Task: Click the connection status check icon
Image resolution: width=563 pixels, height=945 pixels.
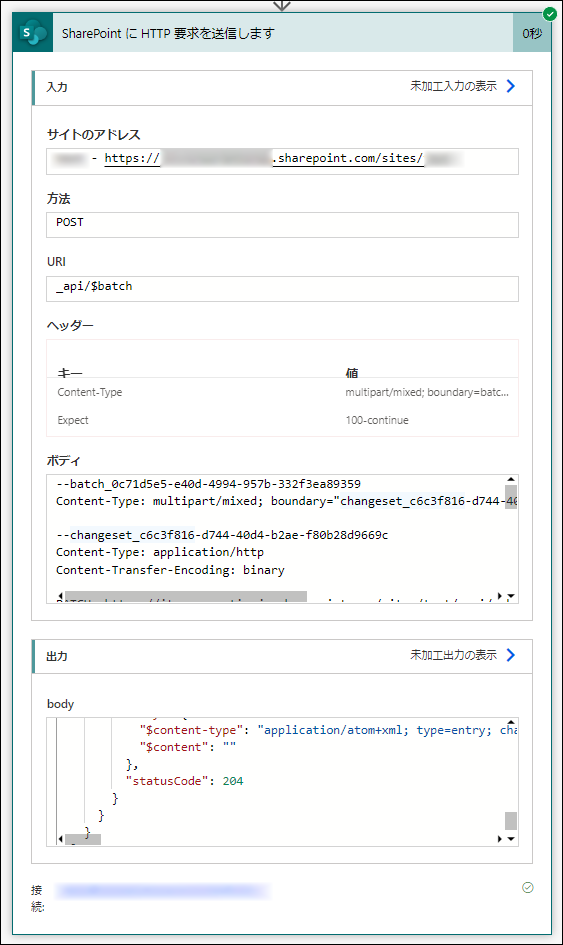Action: pyautogui.click(x=527, y=887)
